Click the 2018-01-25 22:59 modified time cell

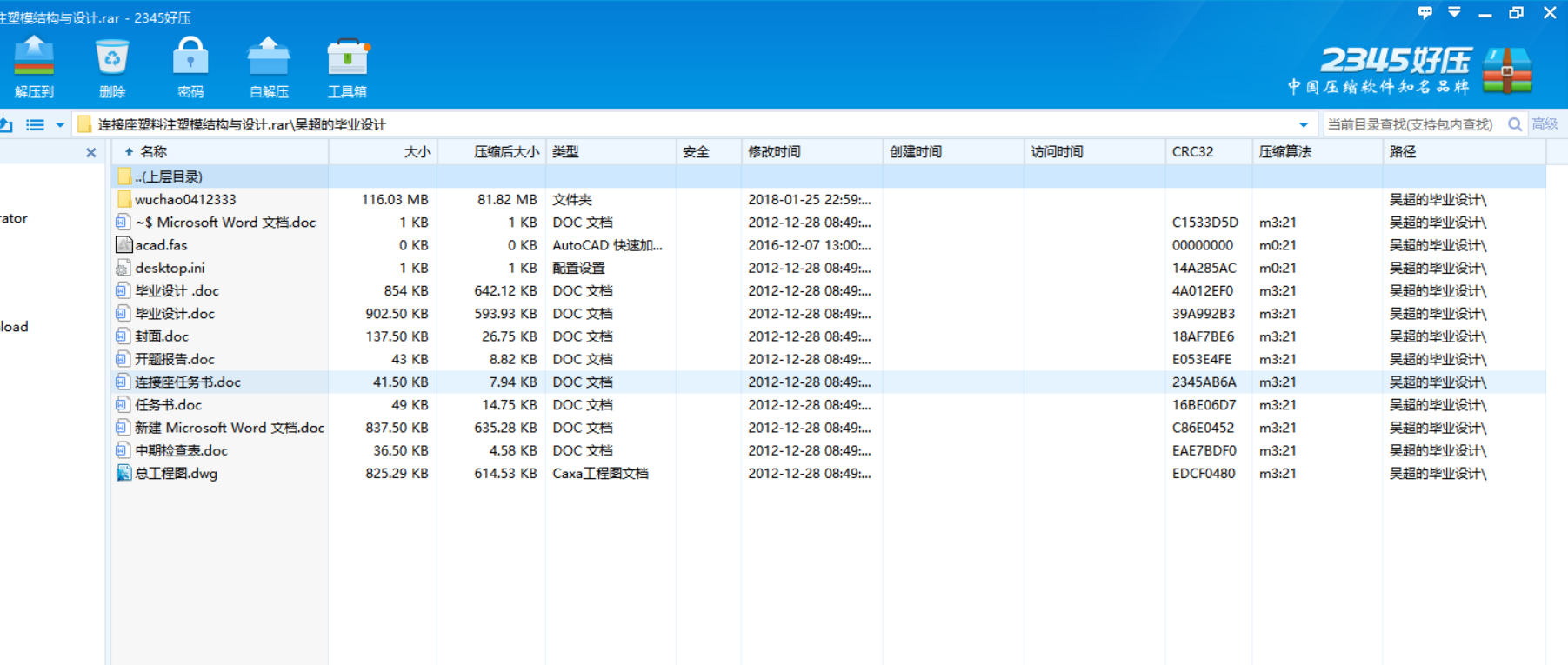click(x=809, y=199)
